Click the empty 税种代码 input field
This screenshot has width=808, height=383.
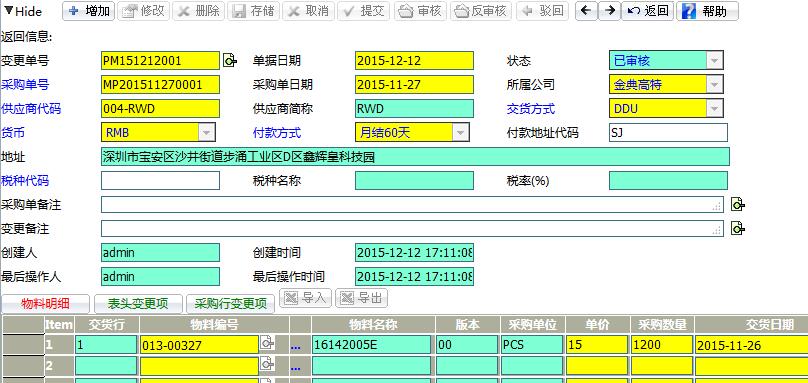point(160,180)
